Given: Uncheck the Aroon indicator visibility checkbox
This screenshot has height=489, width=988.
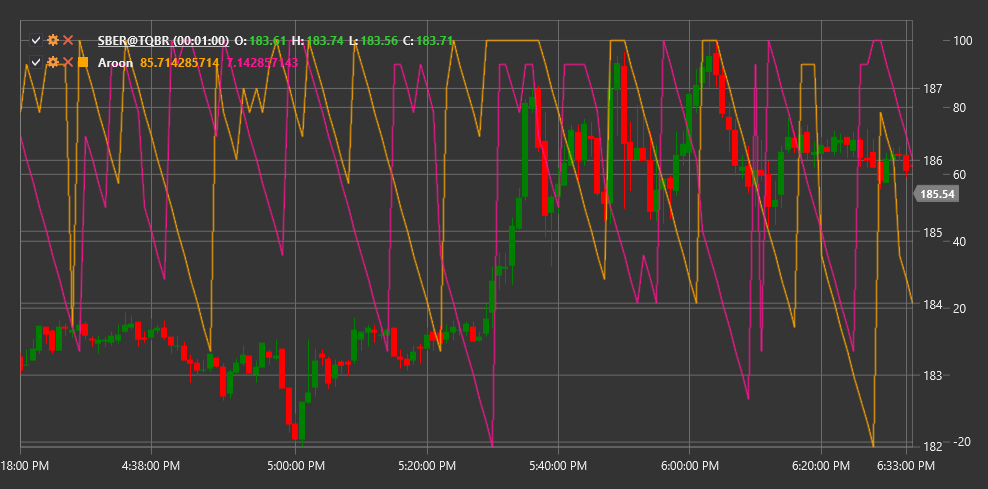Looking at the screenshot, I should [x=36, y=62].
